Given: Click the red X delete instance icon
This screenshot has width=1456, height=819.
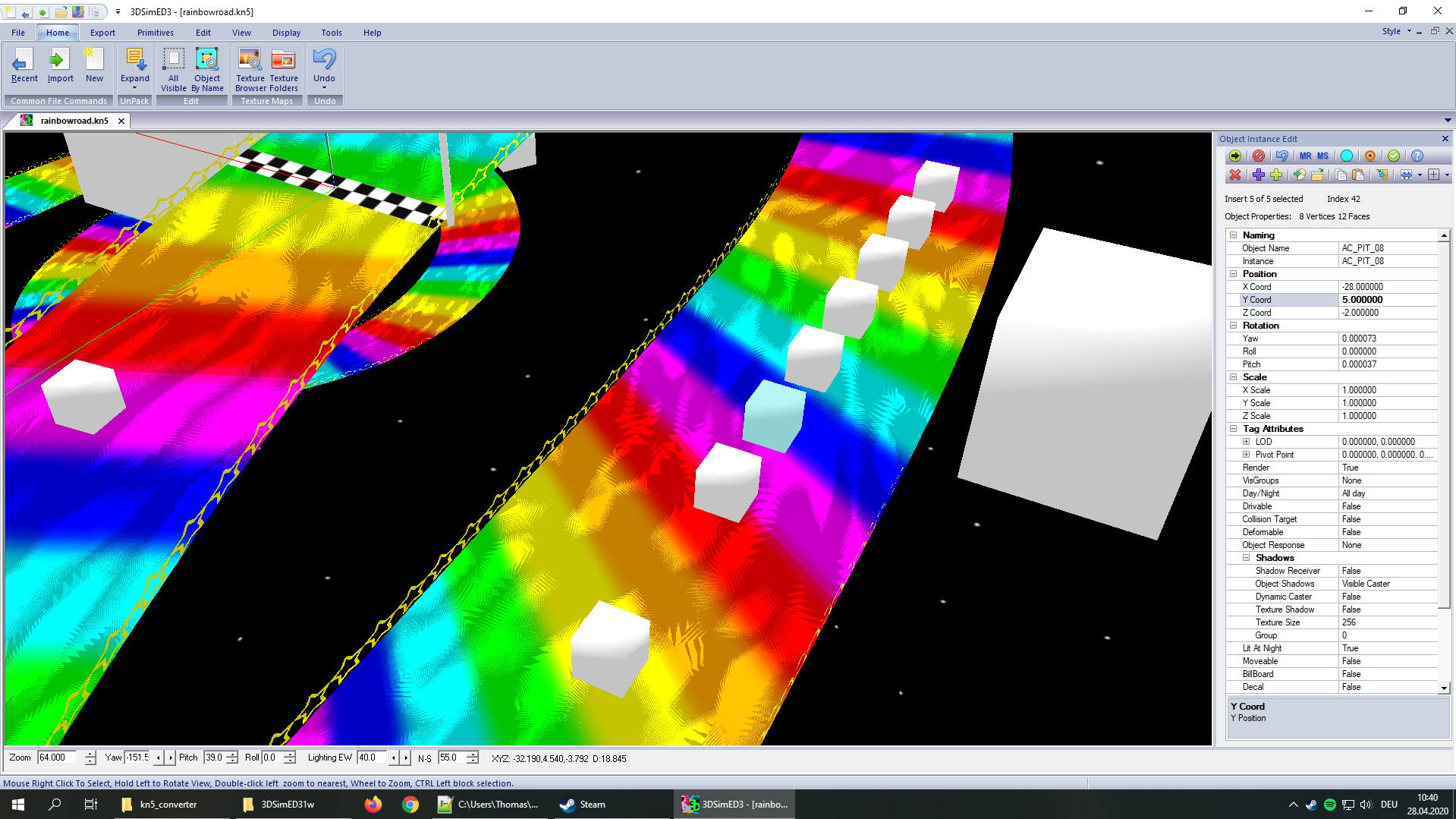Looking at the screenshot, I should (x=1235, y=175).
